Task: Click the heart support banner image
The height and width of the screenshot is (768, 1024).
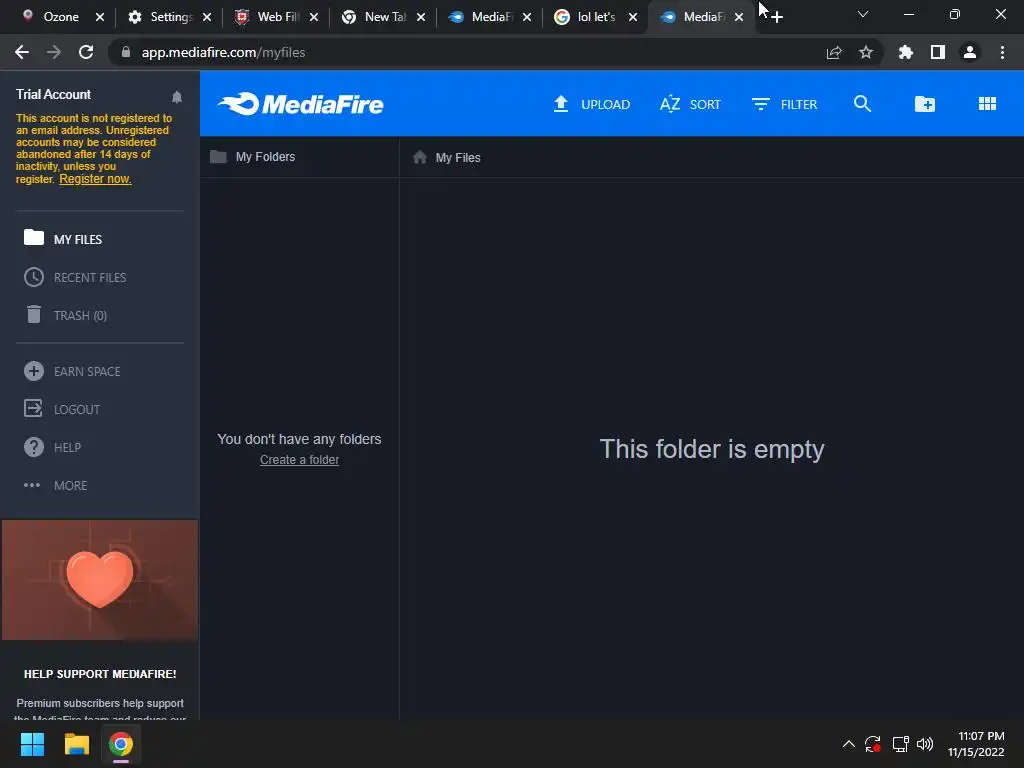Action: click(100, 580)
